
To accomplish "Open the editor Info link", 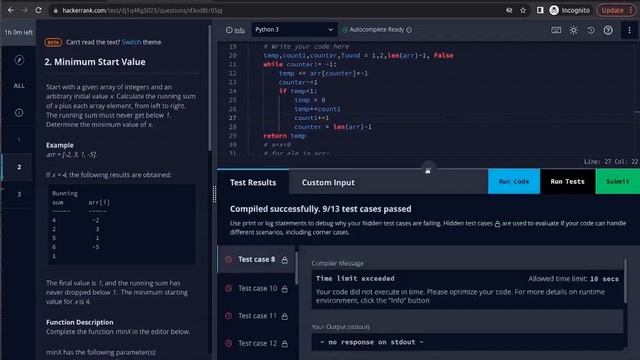I will coord(236,30).
